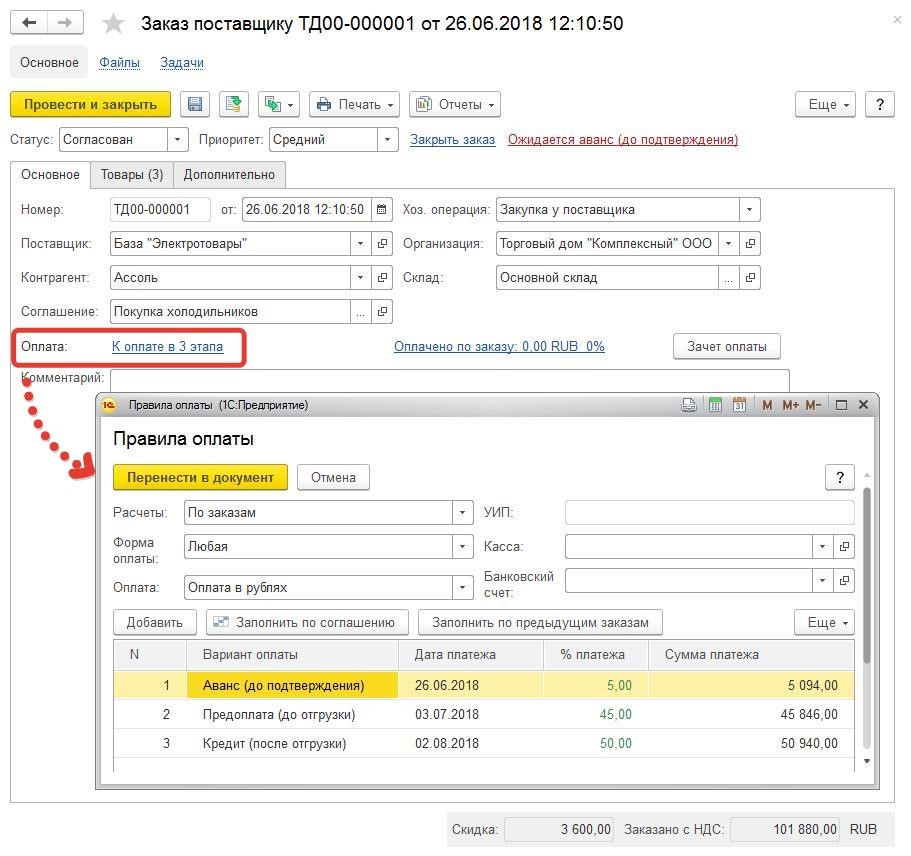
Task: Save the document with the floppy disk icon
Action: click(195, 104)
